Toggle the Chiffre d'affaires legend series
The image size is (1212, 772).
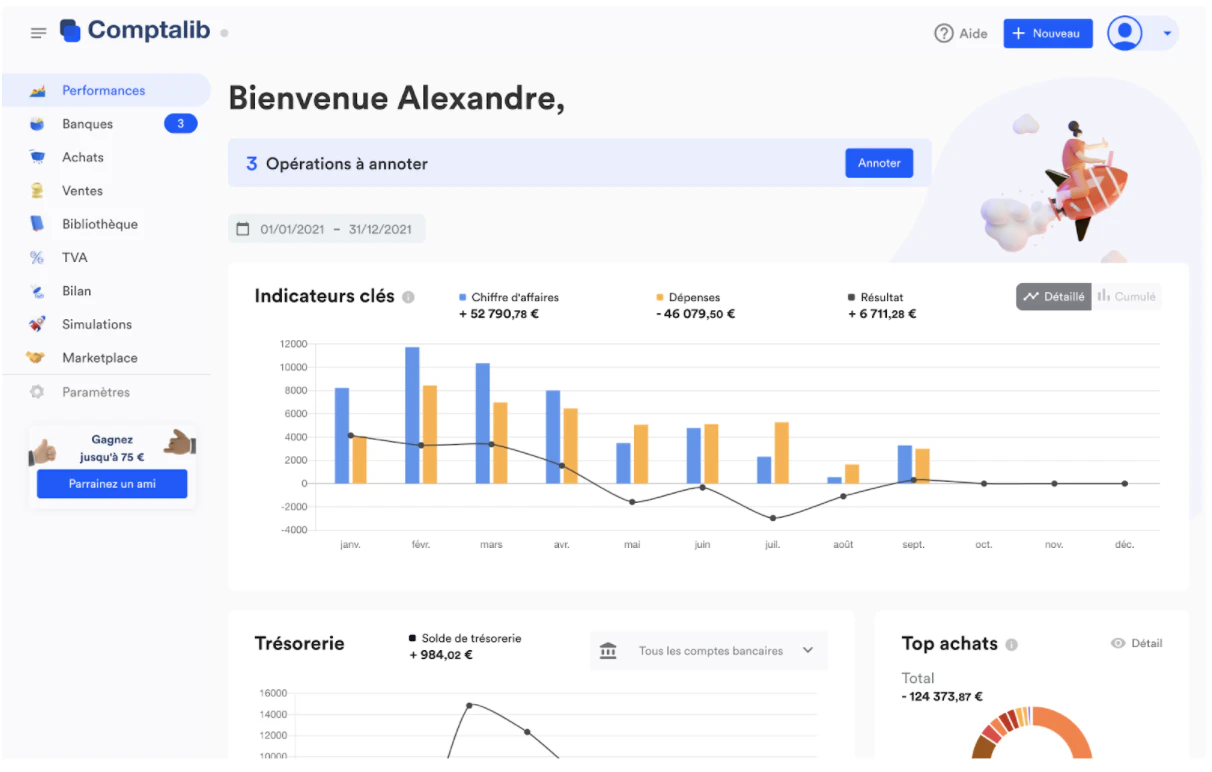(x=509, y=297)
